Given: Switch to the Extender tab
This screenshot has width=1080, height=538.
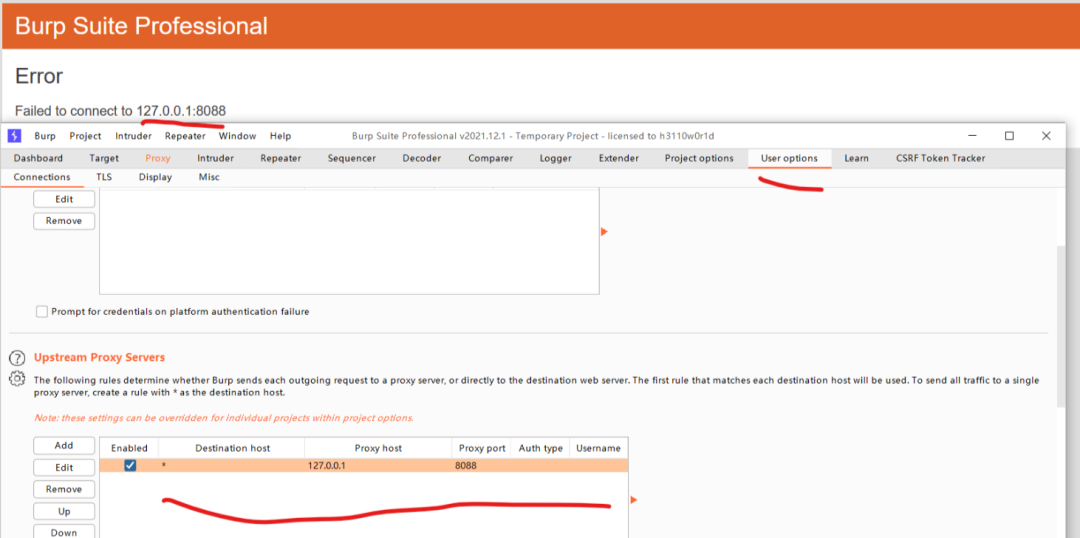Looking at the screenshot, I should point(619,158).
